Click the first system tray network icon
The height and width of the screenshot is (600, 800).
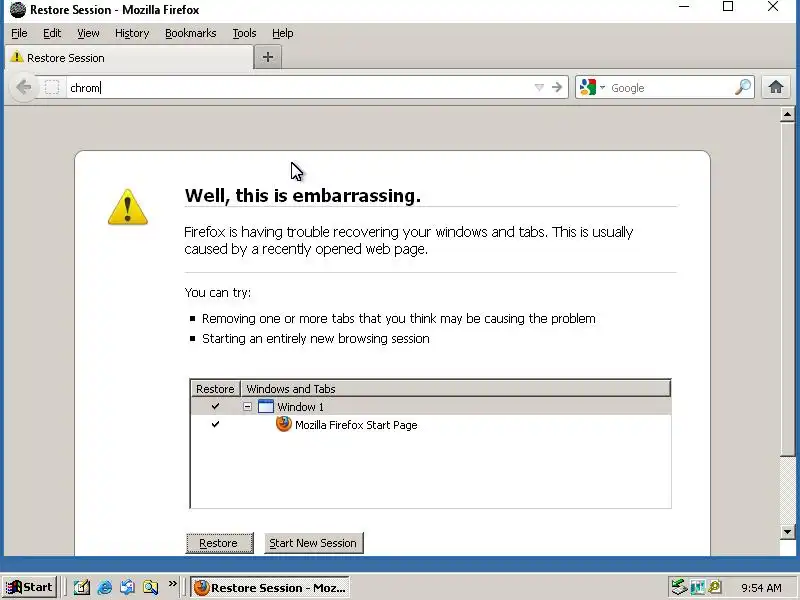pyautogui.click(x=679, y=587)
